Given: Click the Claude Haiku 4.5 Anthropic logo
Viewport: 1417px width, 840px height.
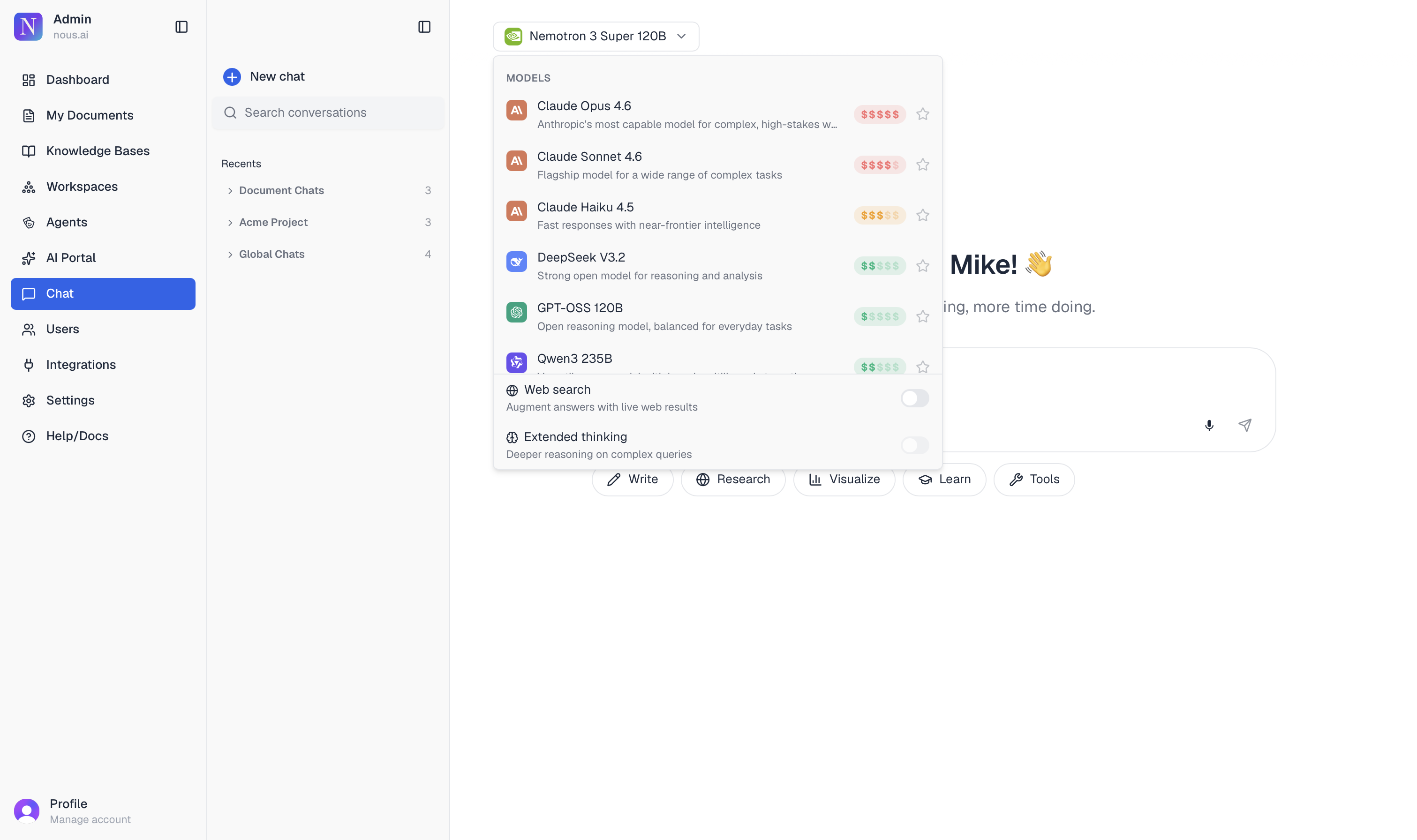Looking at the screenshot, I should pyautogui.click(x=516, y=211).
